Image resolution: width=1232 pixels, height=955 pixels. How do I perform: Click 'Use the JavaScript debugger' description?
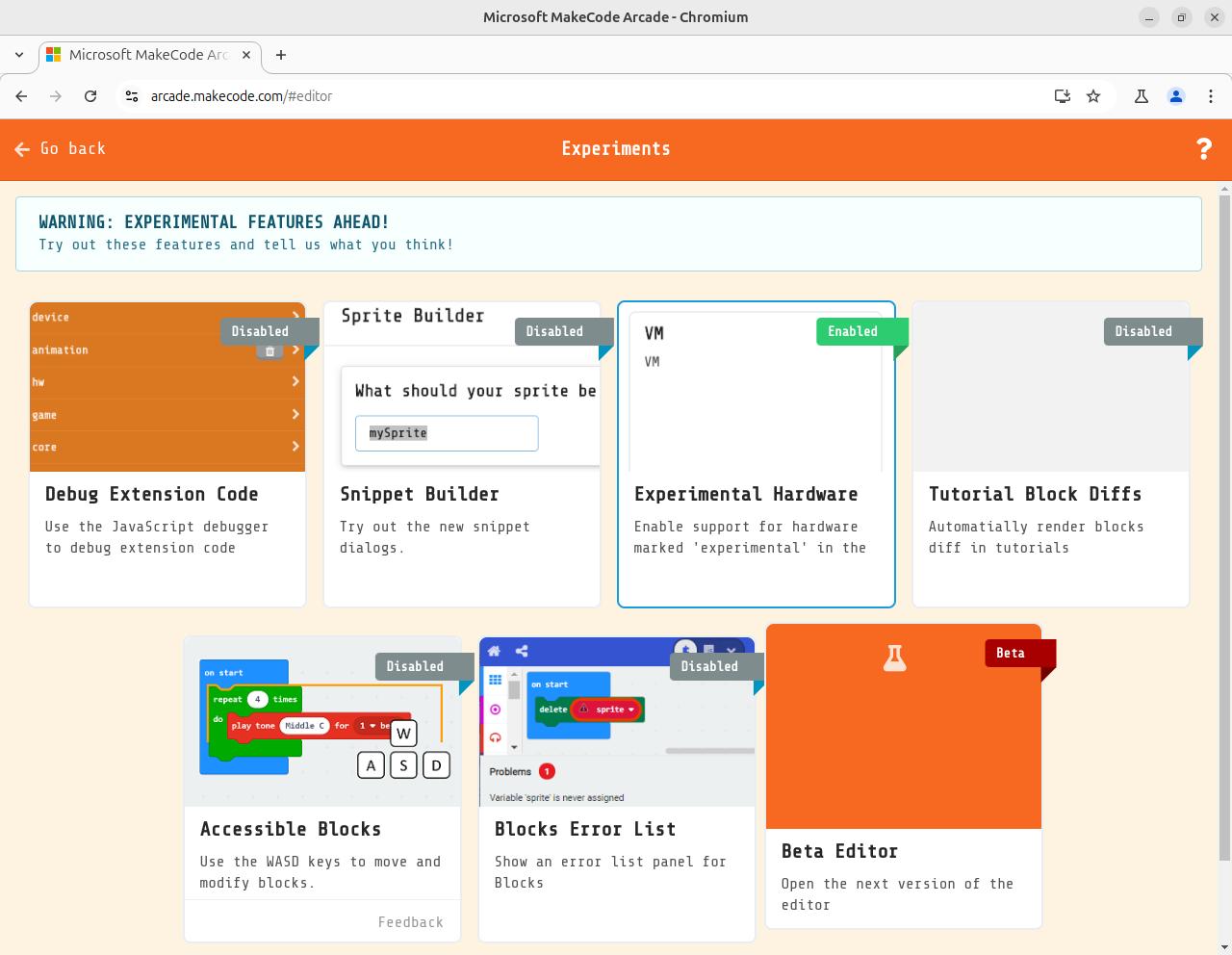point(157,537)
